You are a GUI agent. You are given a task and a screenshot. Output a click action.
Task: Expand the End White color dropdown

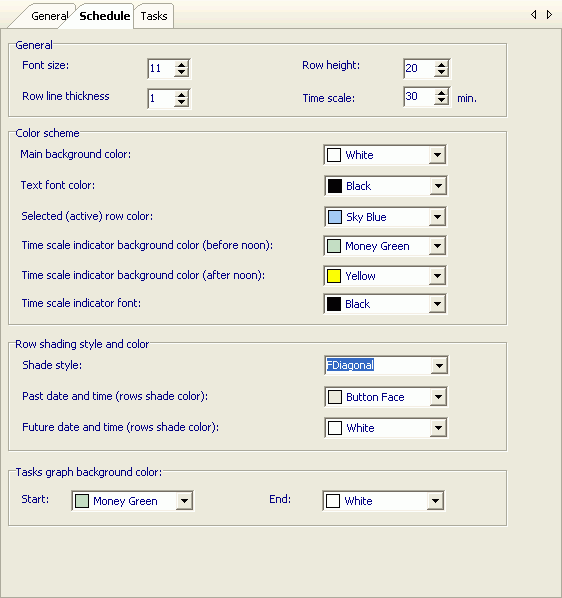[x=435, y=501]
